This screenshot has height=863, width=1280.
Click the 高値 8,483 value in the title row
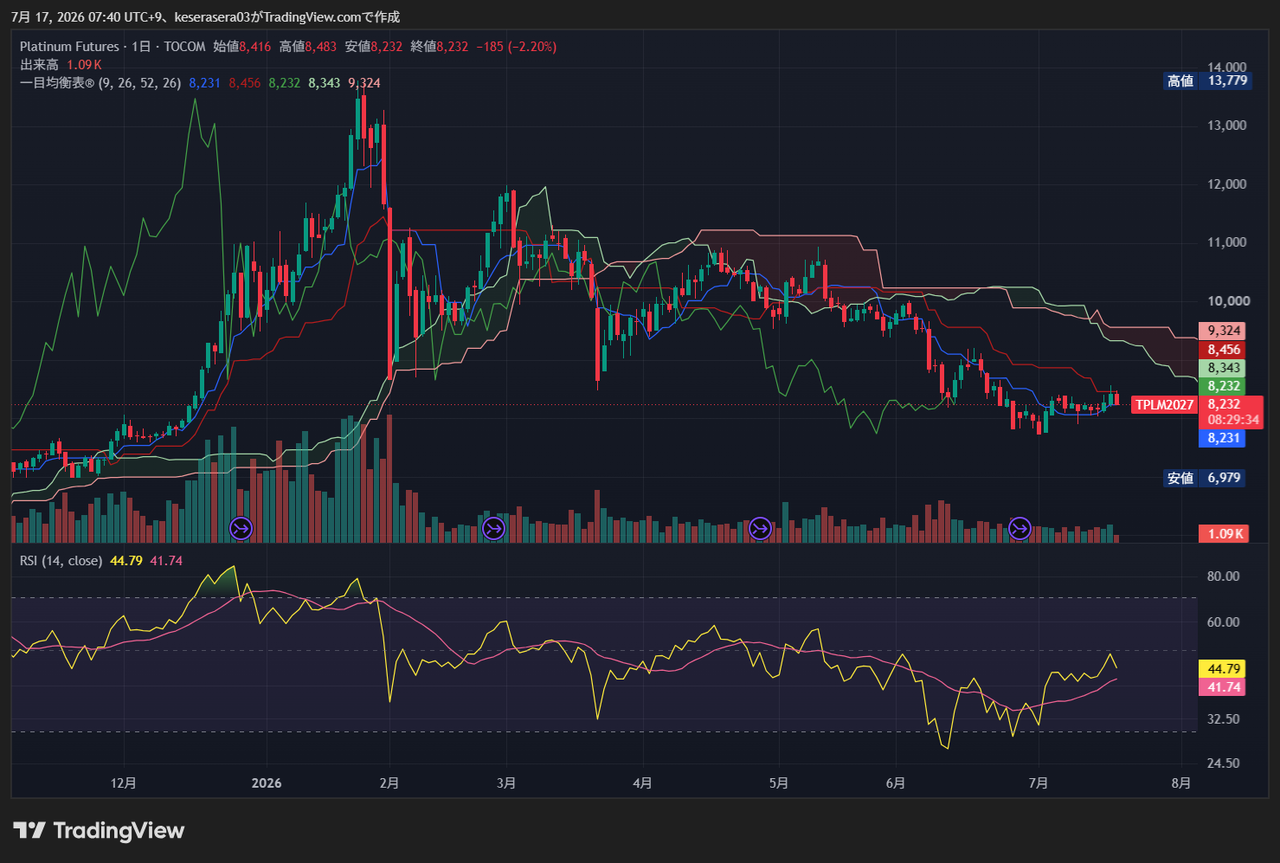[308, 46]
